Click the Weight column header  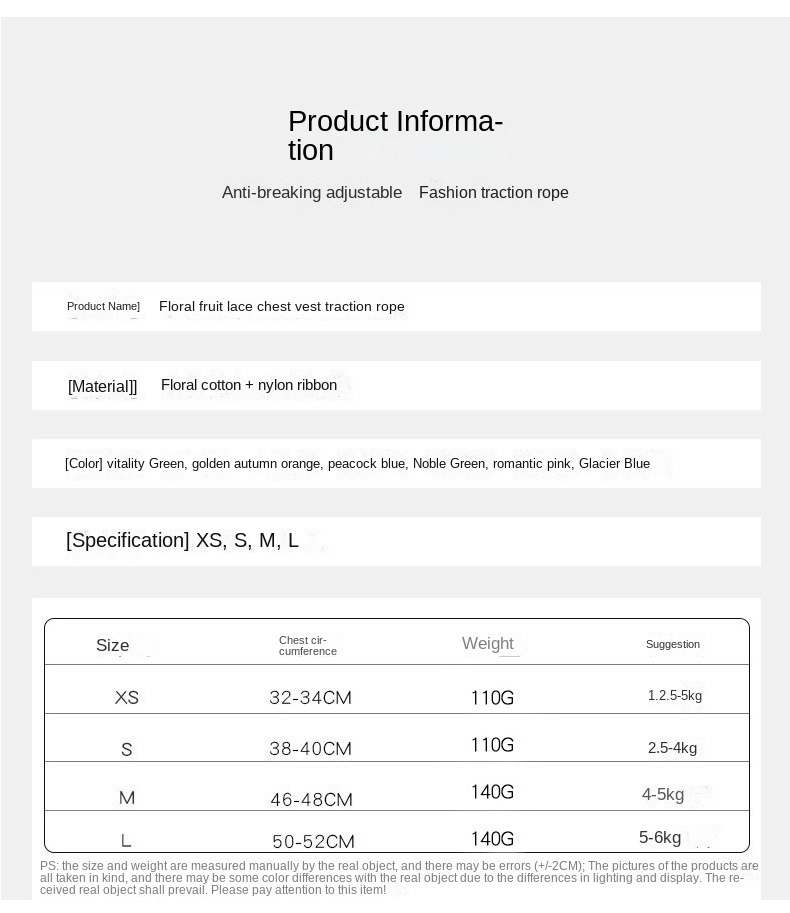(x=488, y=644)
